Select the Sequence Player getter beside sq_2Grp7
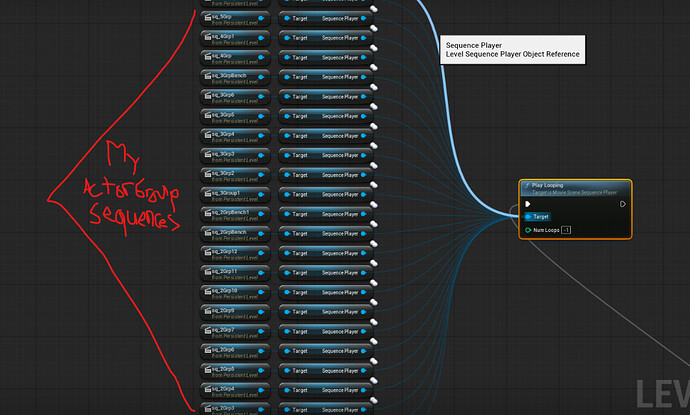This screenshot has height=415, width=690. 326,332
